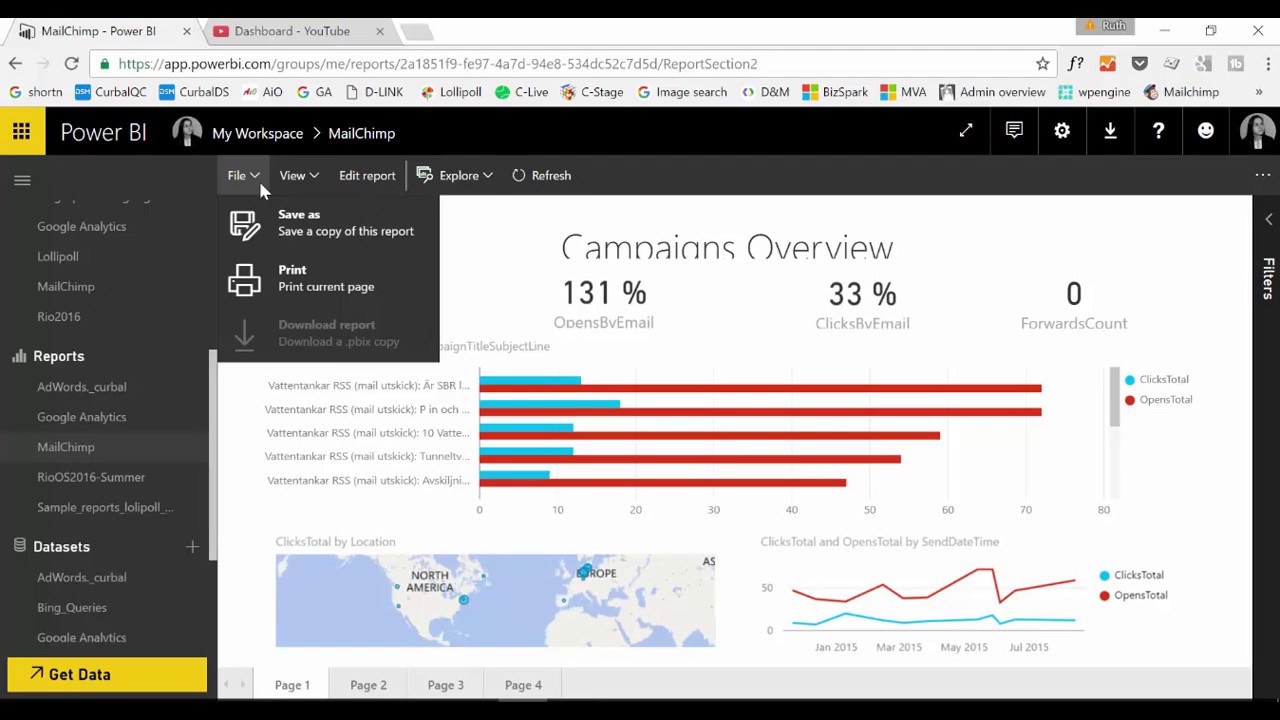Open the feedback smiley icon
Viewport: 1280px width, 720px height.
1206,131
